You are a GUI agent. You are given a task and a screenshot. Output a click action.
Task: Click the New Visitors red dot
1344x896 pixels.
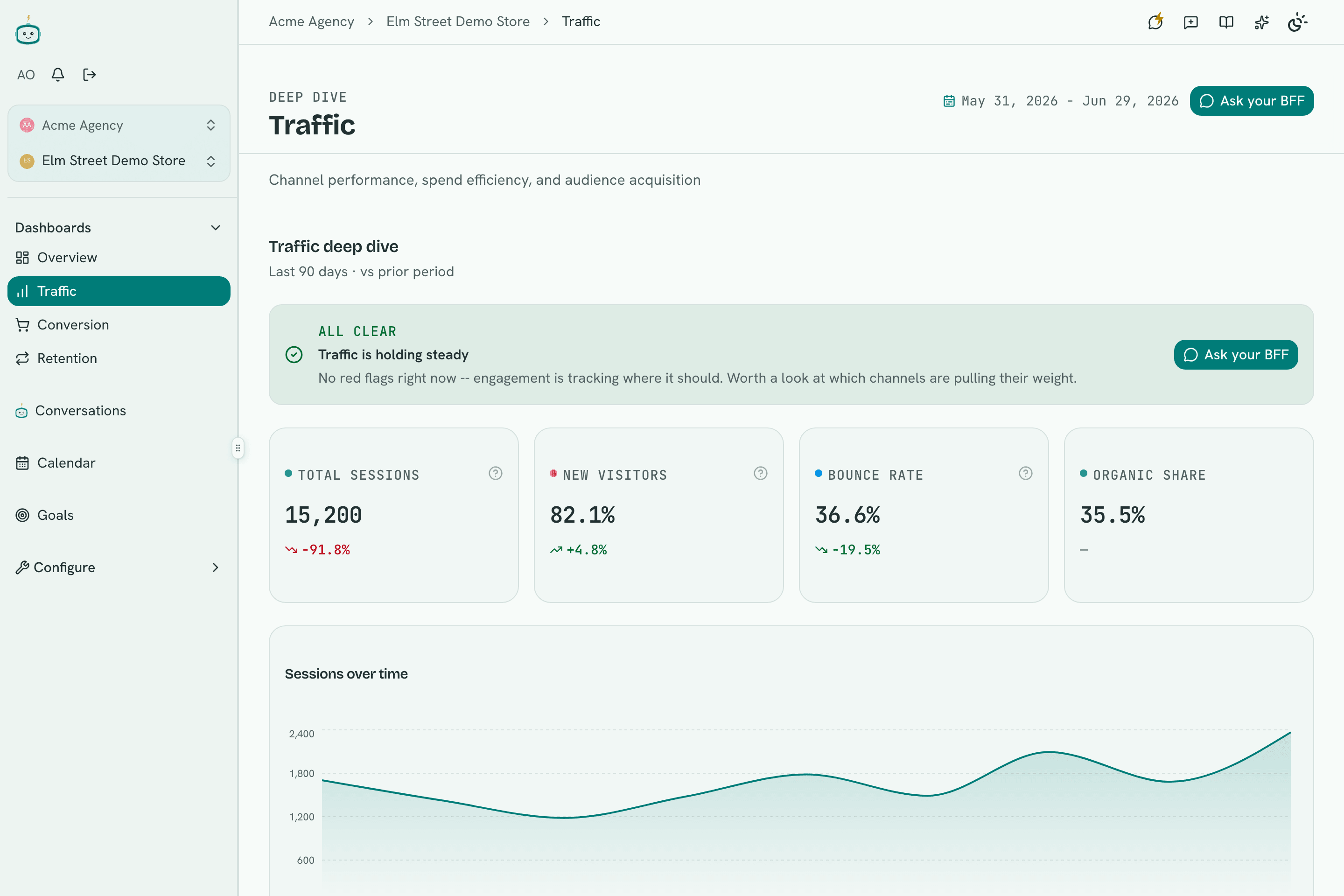554,473
